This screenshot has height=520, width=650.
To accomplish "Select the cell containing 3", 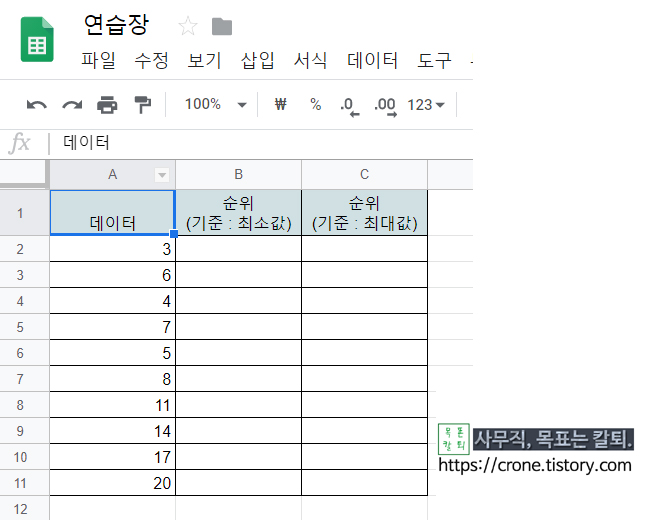I will click(x=112, y=249).
